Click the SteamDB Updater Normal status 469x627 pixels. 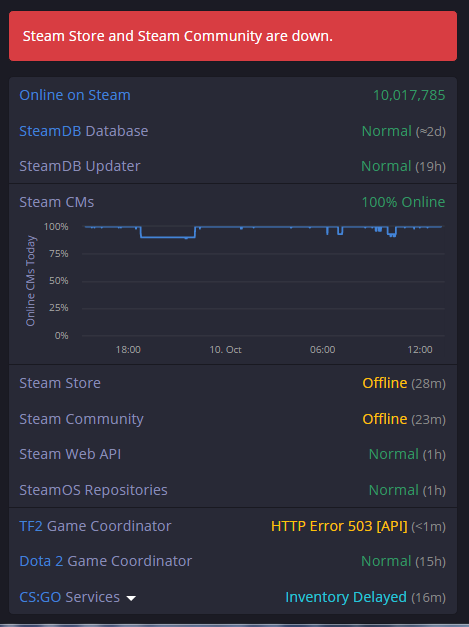point(386,166)
